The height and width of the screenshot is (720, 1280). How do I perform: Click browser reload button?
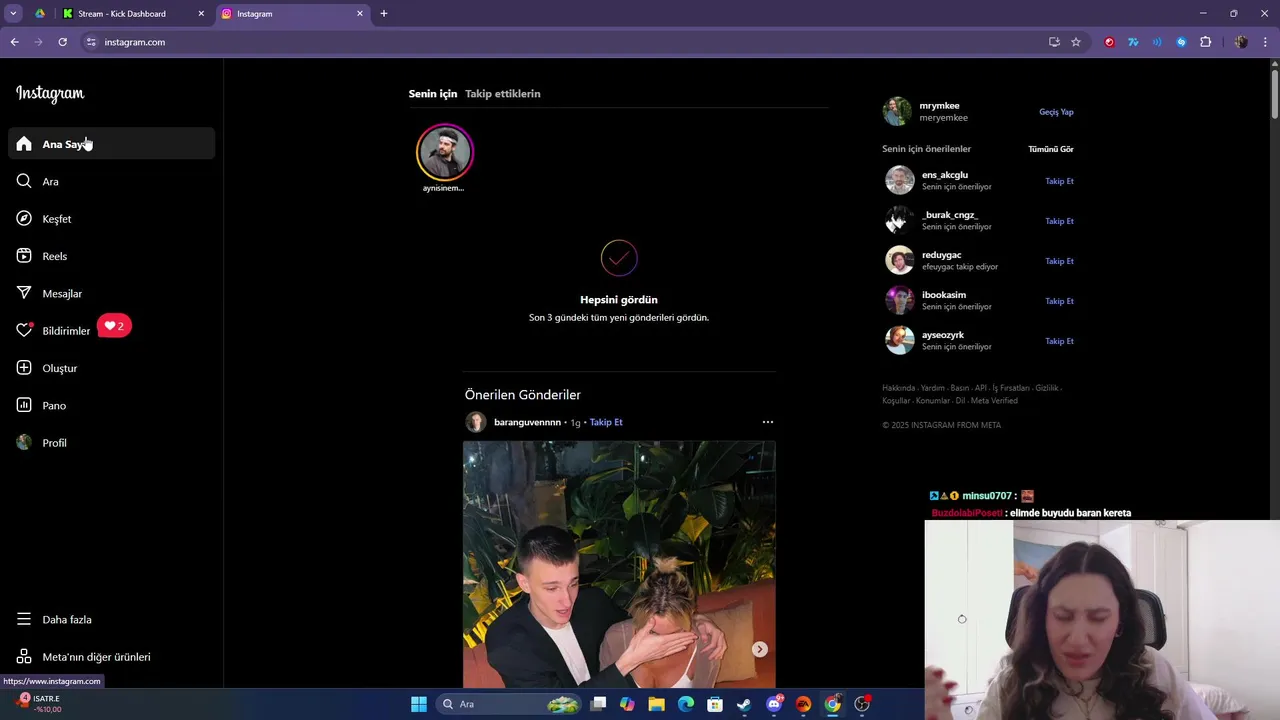pos(62,42)
